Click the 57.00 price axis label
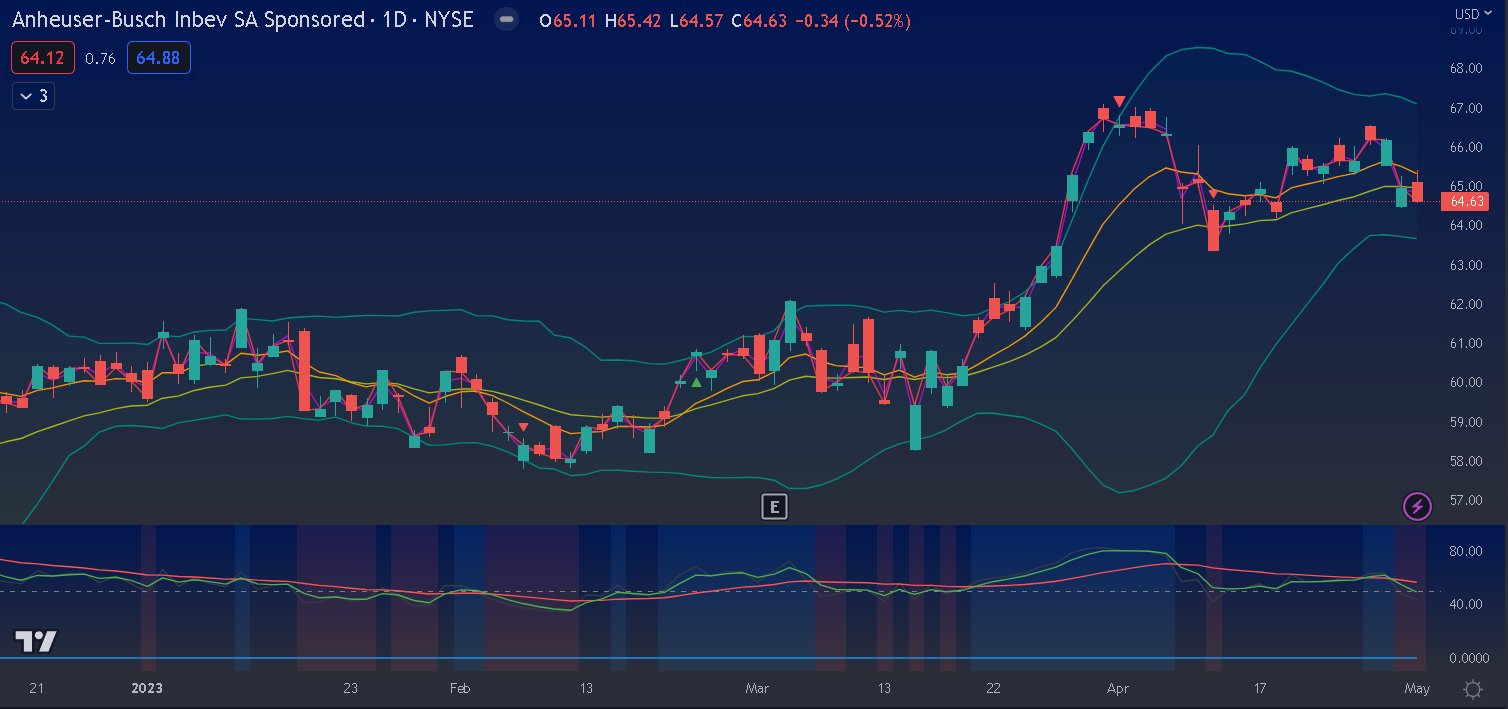The image size is (1508, 709). point(1466,500)
